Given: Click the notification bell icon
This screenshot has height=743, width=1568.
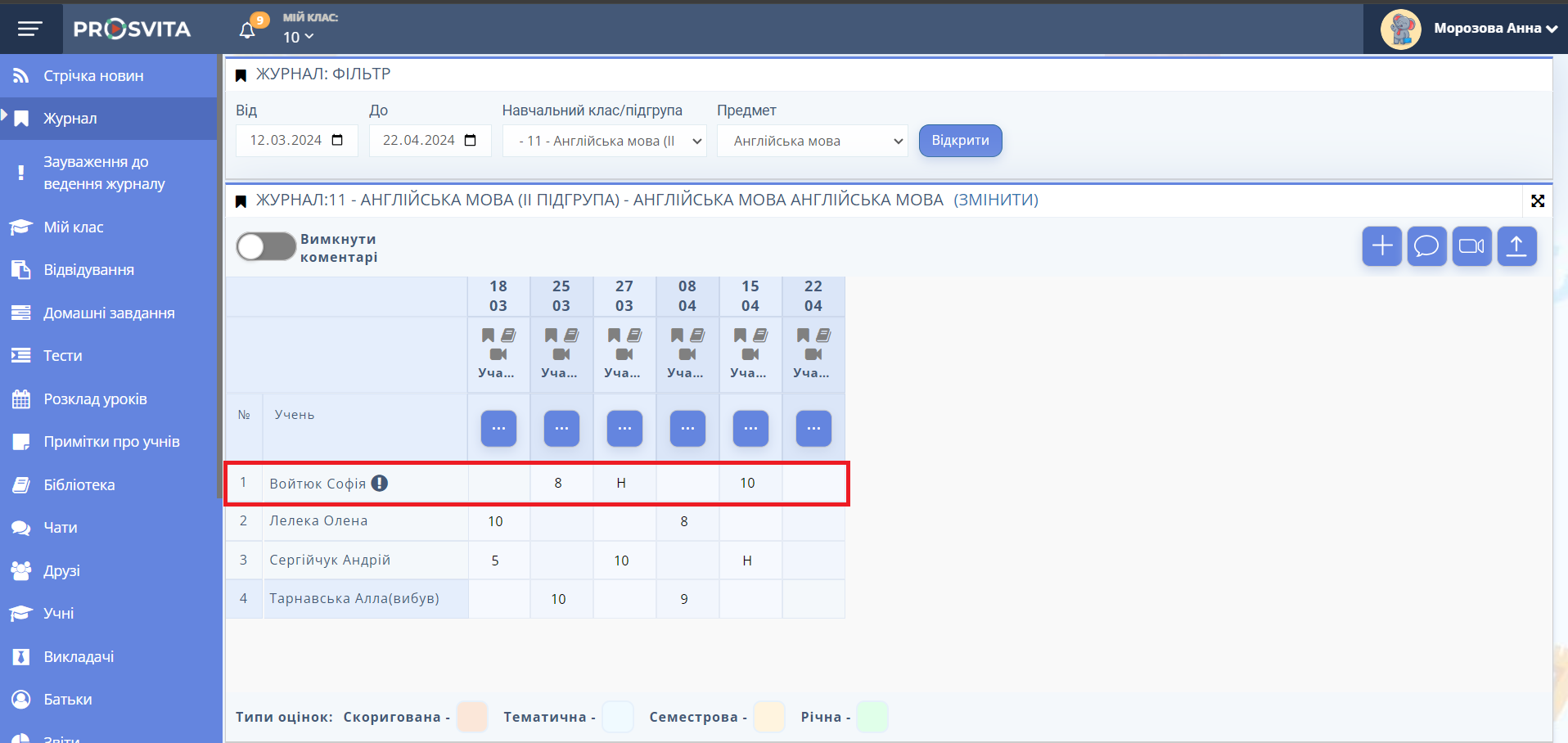Looking at the screenshot, I should (247, 30).
